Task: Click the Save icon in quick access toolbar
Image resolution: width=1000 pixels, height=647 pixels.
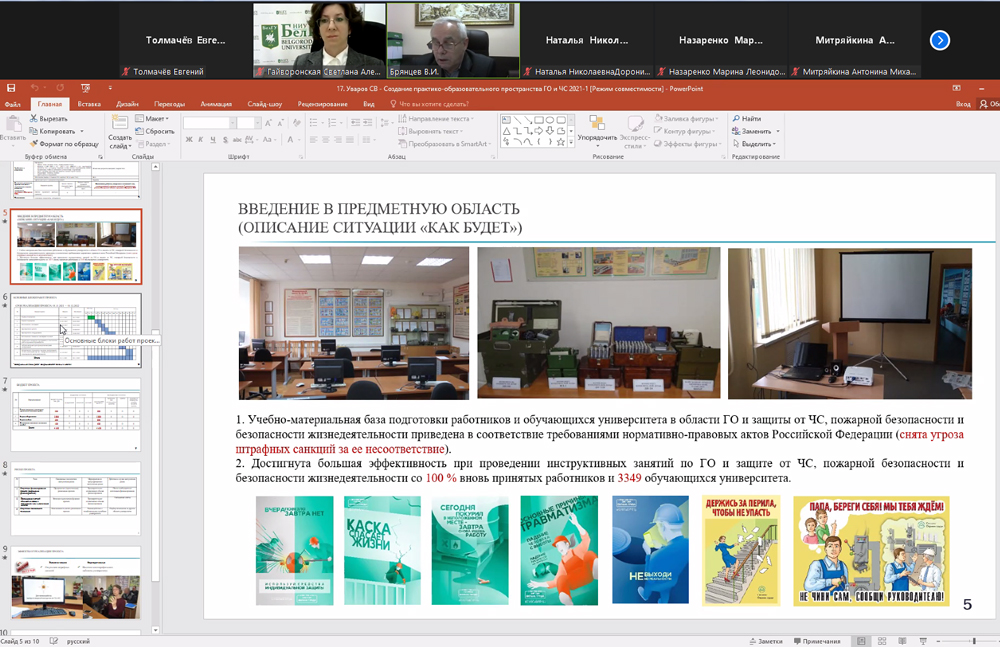Action: coord(10,88)
